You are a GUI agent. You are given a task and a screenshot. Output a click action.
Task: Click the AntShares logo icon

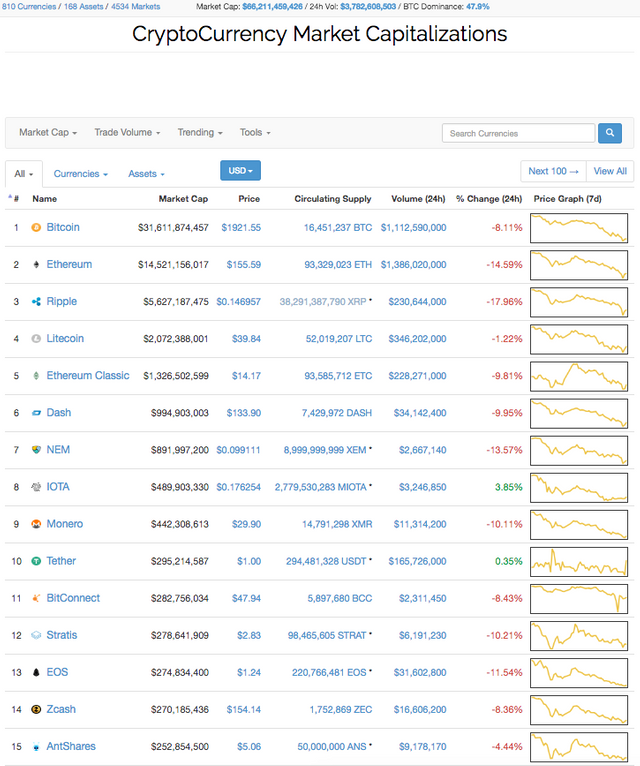point(36,746)
